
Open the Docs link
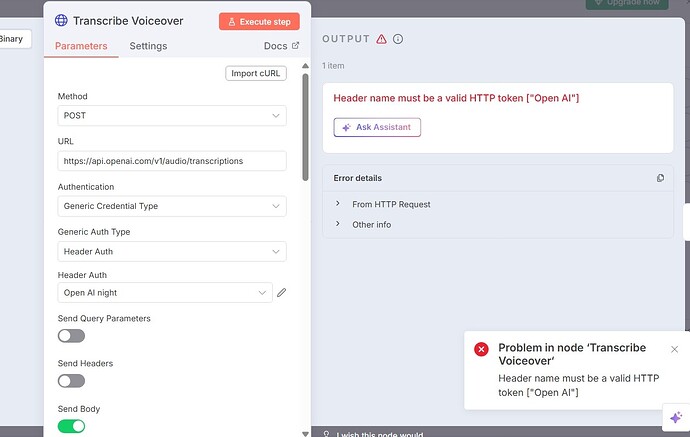point(282,46)
